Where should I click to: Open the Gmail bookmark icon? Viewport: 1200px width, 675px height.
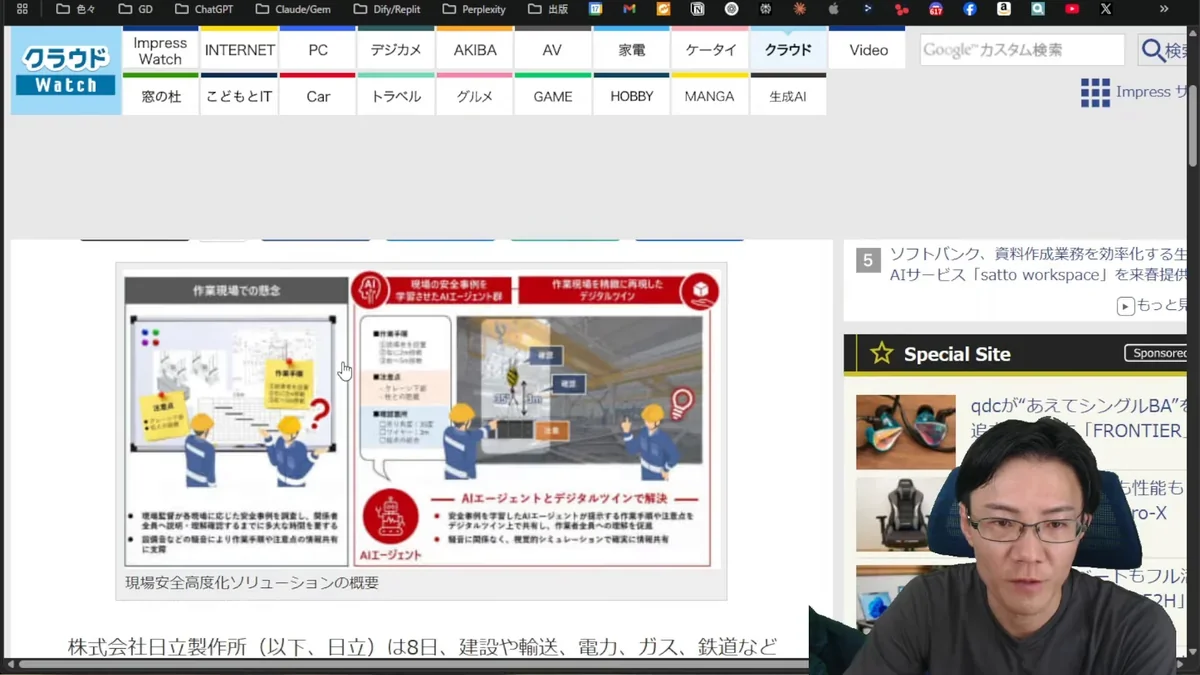(x=629, y=9)
